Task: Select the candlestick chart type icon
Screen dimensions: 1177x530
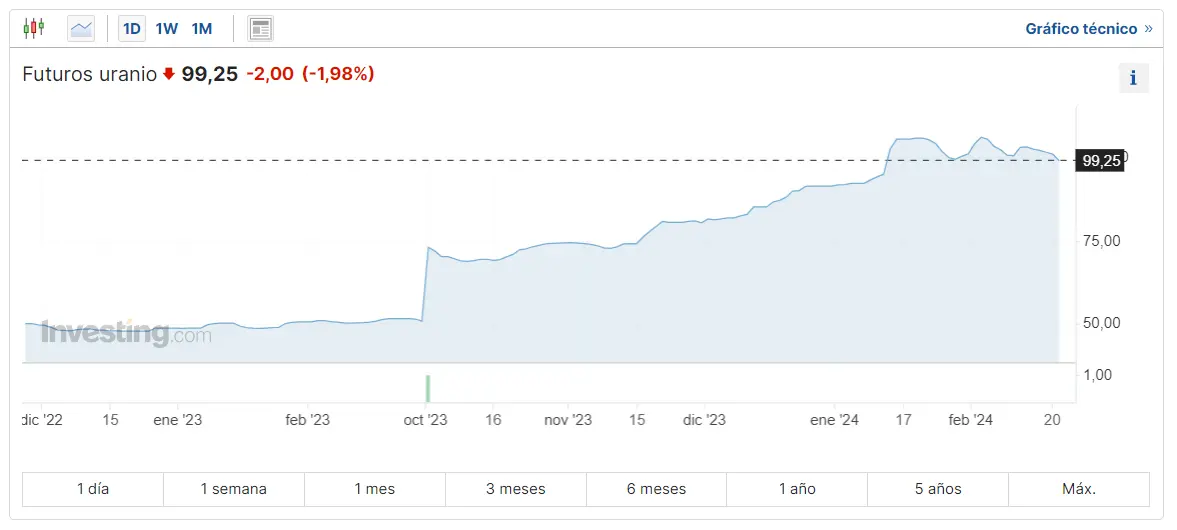Action: (x=34, y=28)
